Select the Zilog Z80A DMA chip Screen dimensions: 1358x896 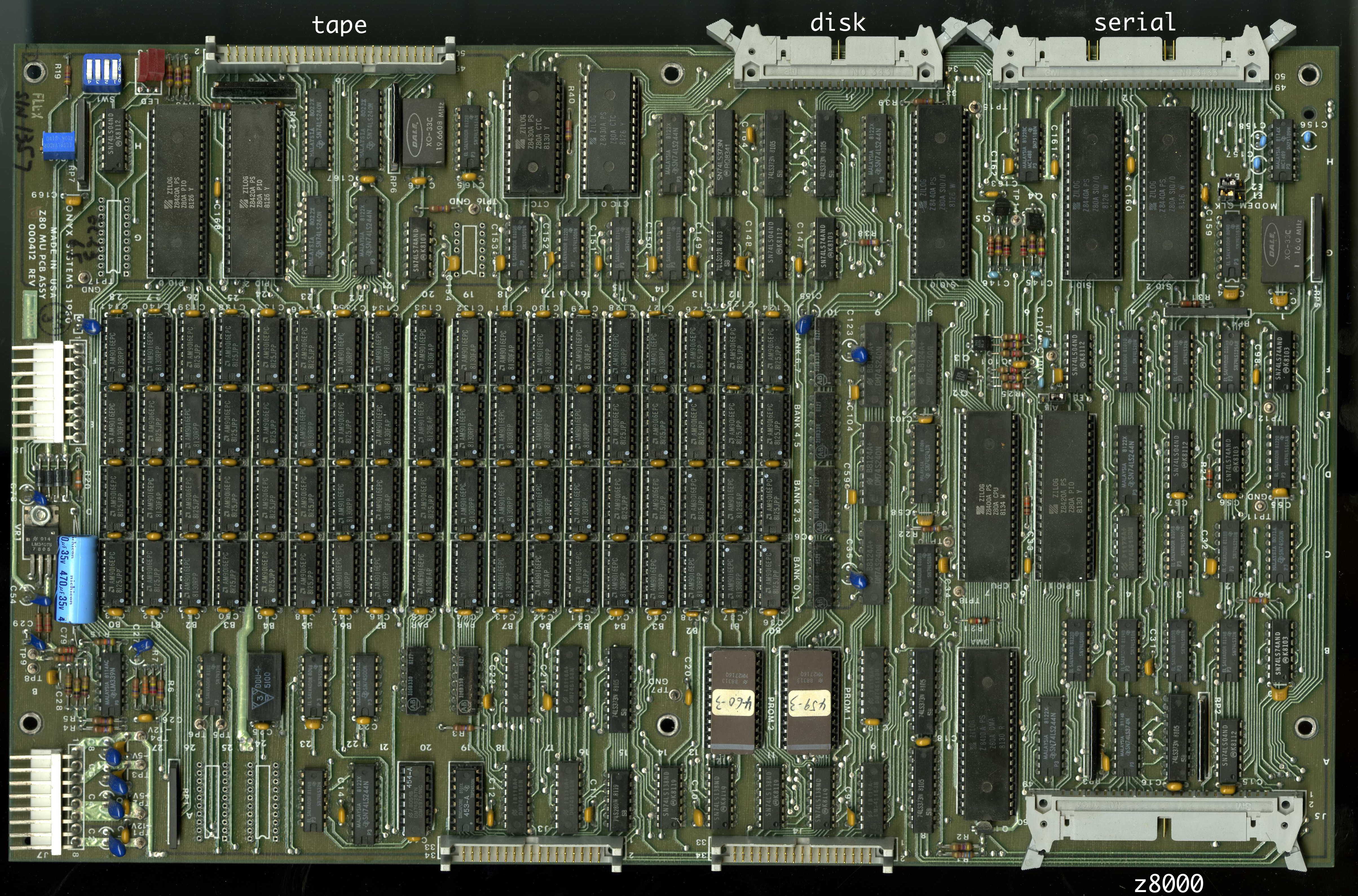[x=987, y=733]
